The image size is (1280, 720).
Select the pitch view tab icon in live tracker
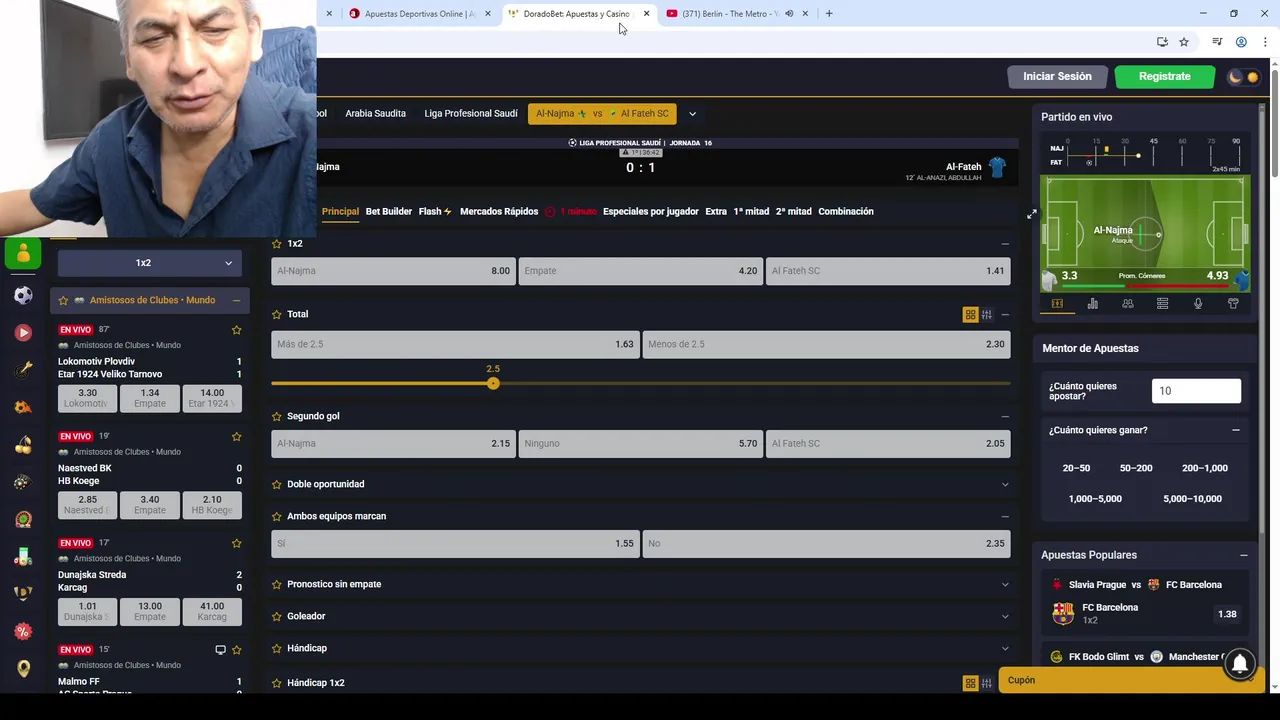(x=1057, y=304)
